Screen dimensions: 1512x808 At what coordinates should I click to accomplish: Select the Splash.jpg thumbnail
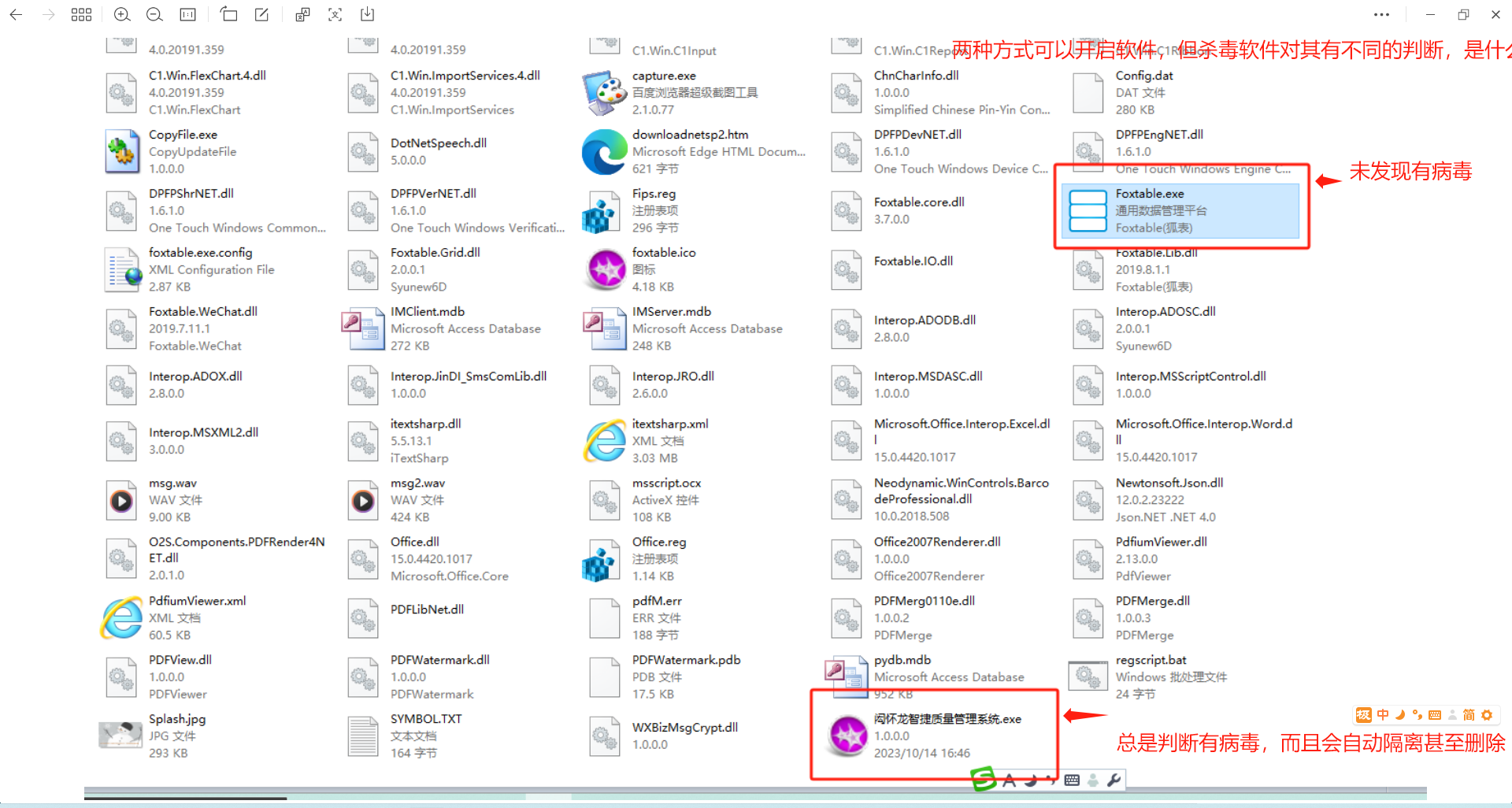pos(120,735)
